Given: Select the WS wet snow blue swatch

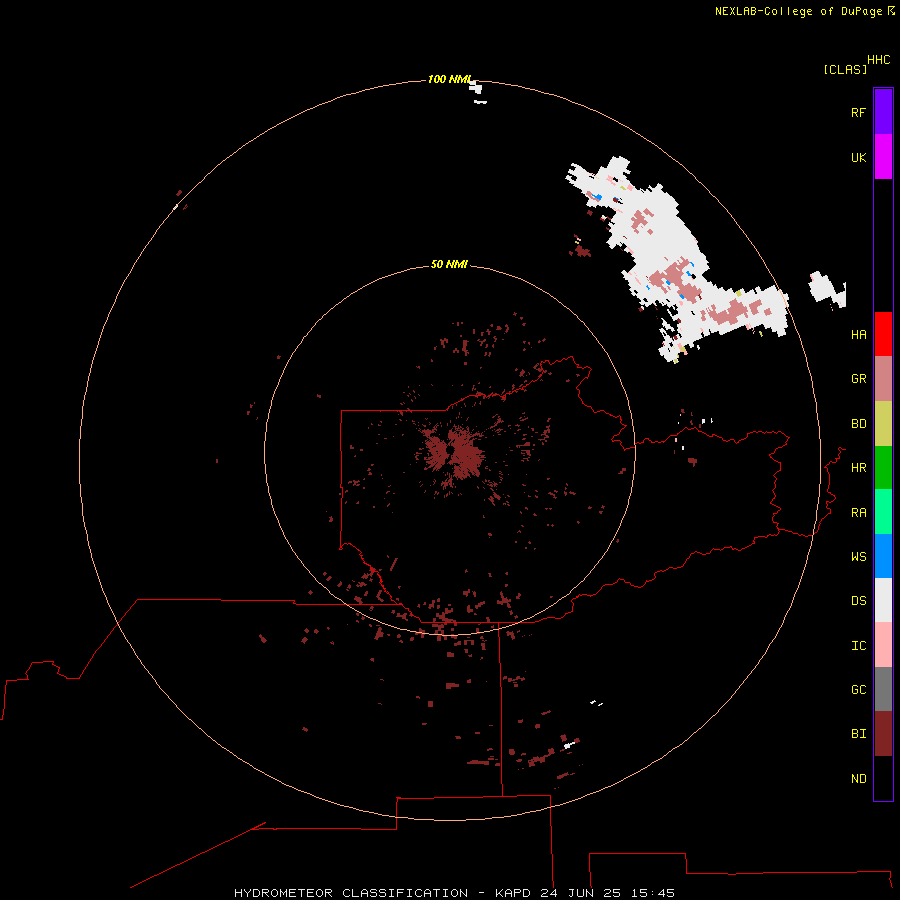Looking at the screenshot, I should pos(883,556).
